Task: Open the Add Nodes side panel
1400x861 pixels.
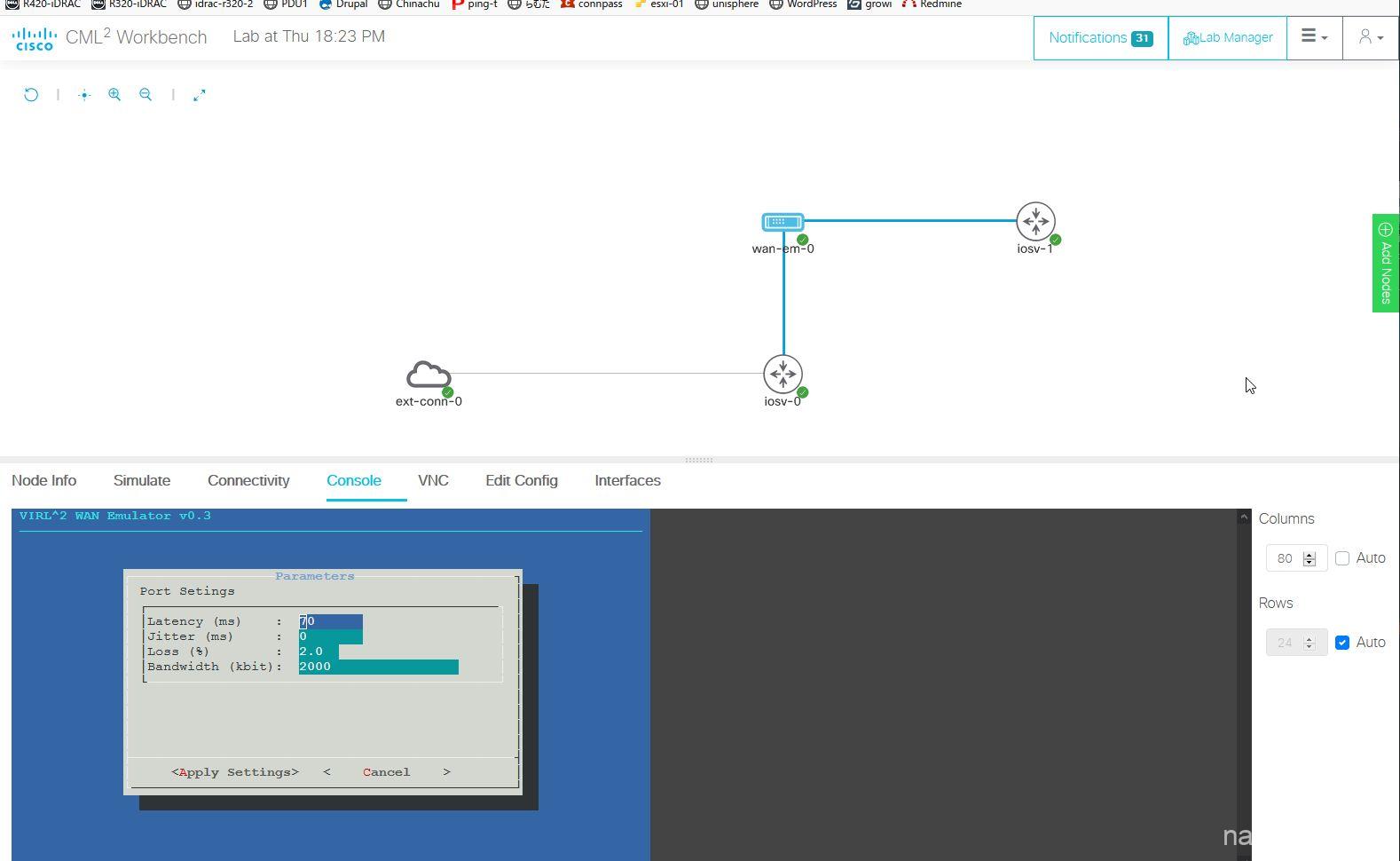Action: tap(1386, 263)
